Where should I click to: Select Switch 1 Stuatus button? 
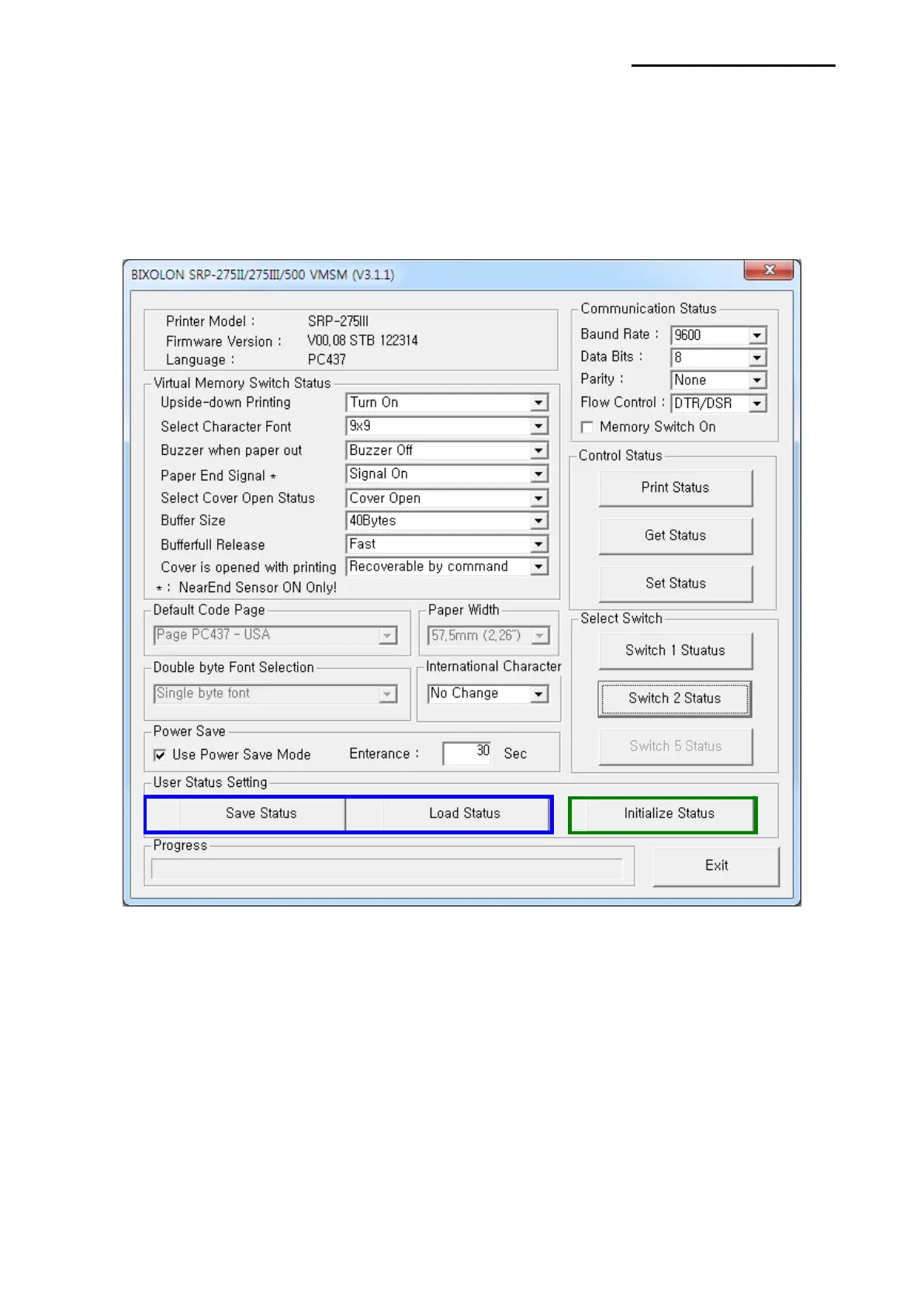tap(675, 651)
